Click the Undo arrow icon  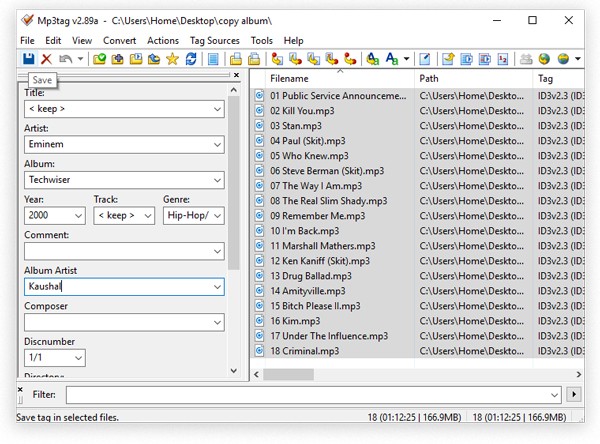65,59
